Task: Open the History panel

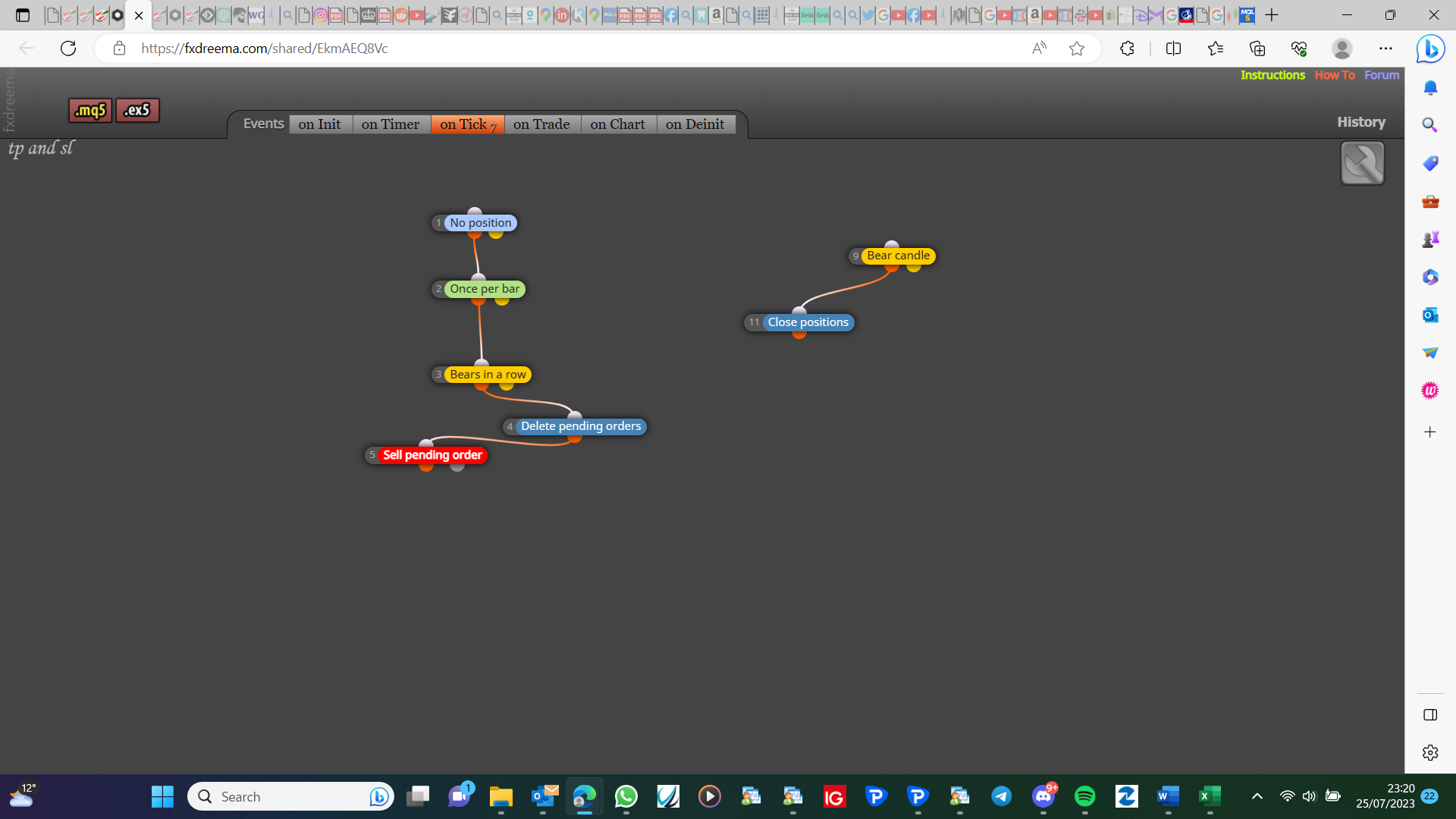Action: tap(1361, 122)
